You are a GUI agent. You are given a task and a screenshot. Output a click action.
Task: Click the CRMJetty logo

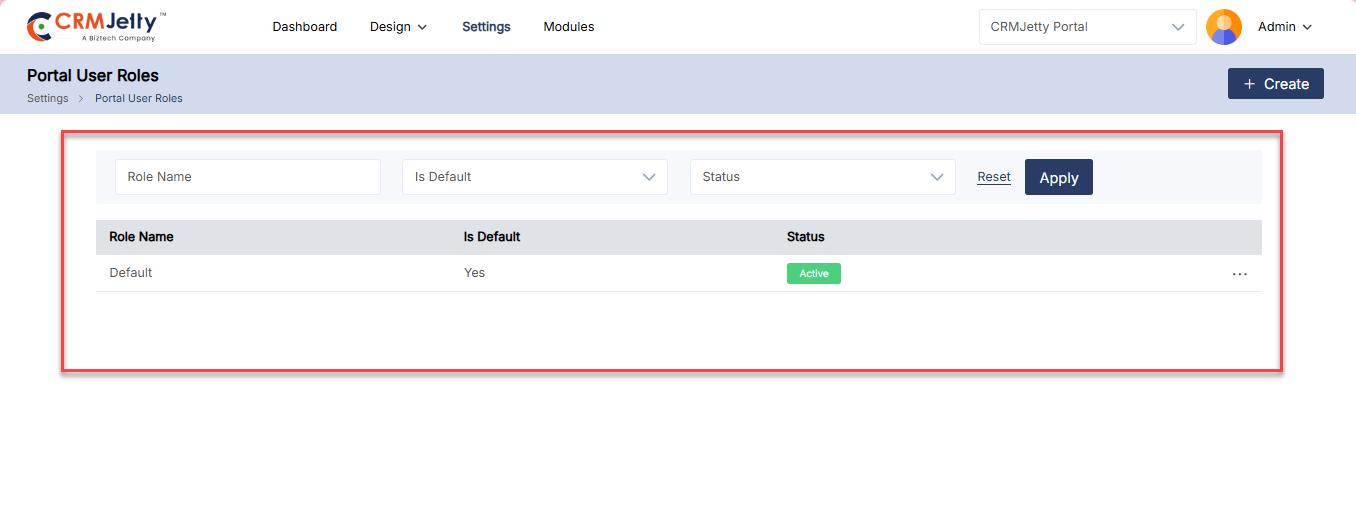tap(96, 27)
